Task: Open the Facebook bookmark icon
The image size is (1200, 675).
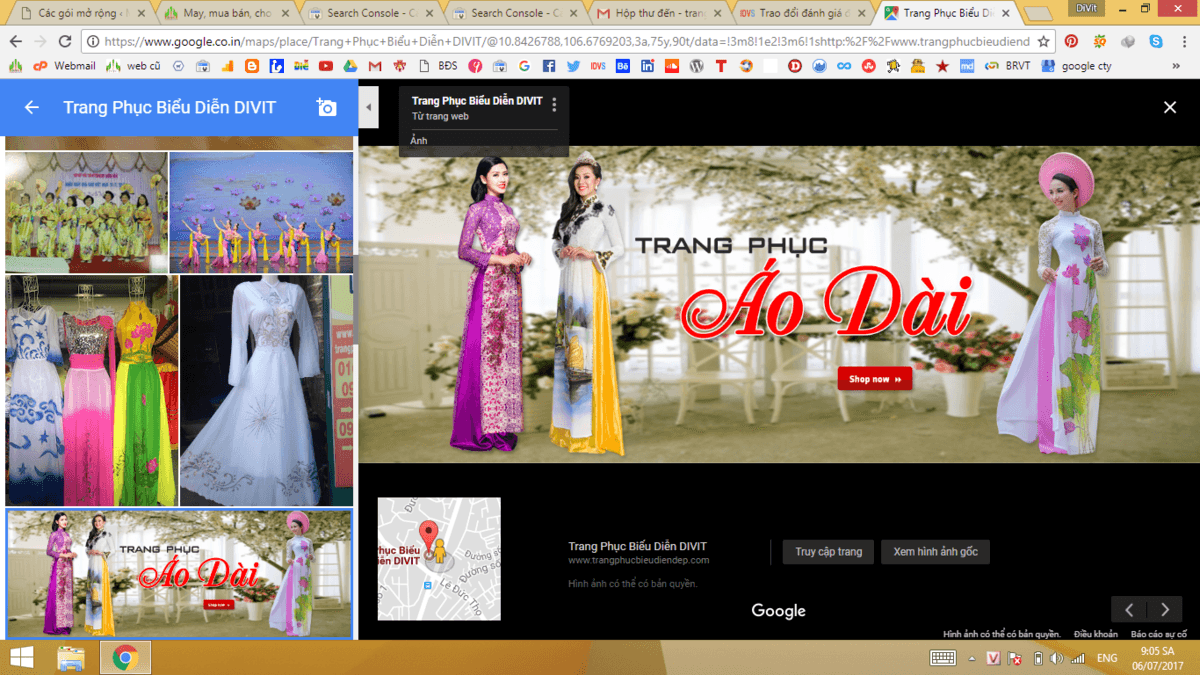Action: (x=549, y=66)
